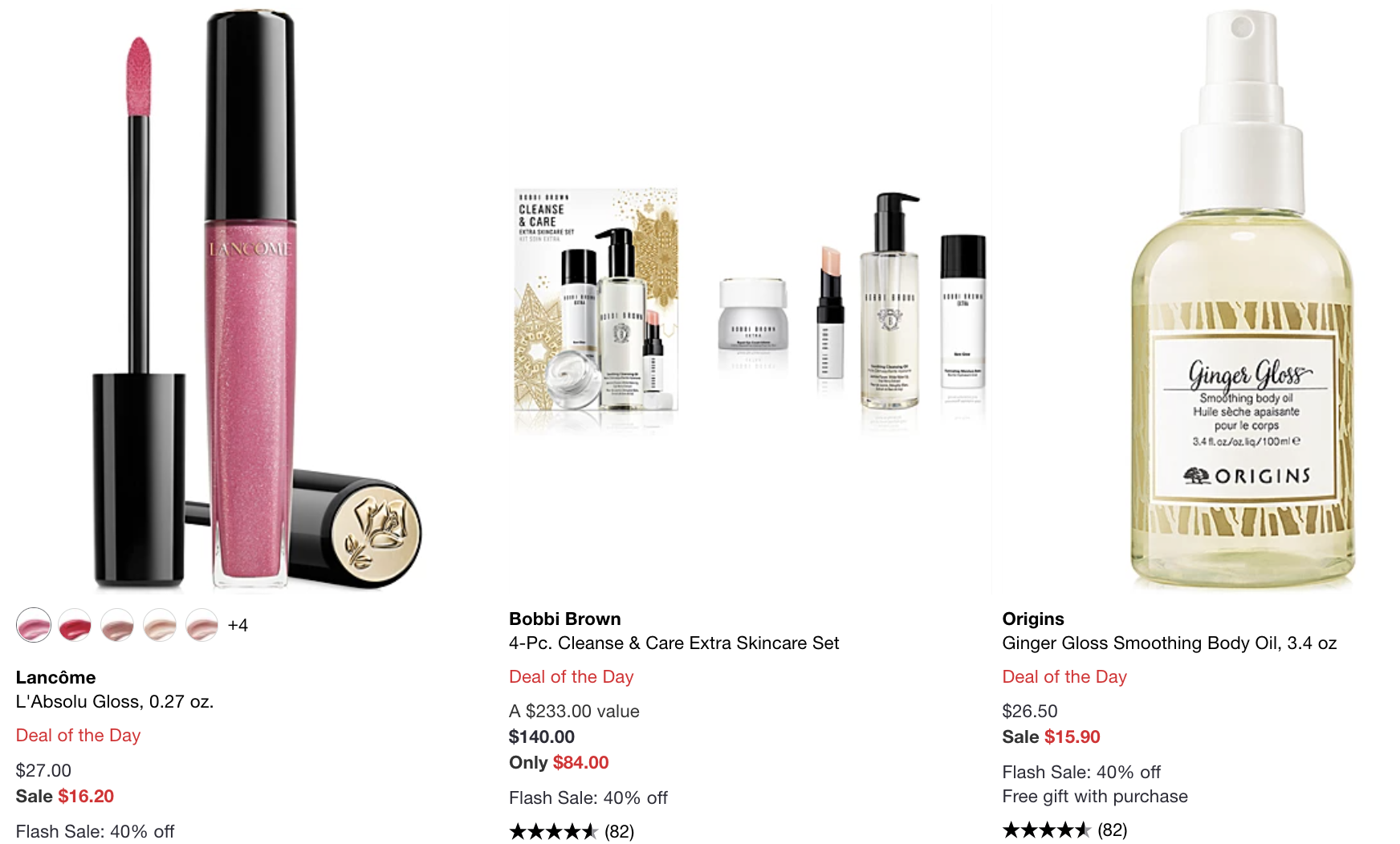Select the first pink gloss color swatch
Screen dimensions: 1400x844
tap(34, 625)
